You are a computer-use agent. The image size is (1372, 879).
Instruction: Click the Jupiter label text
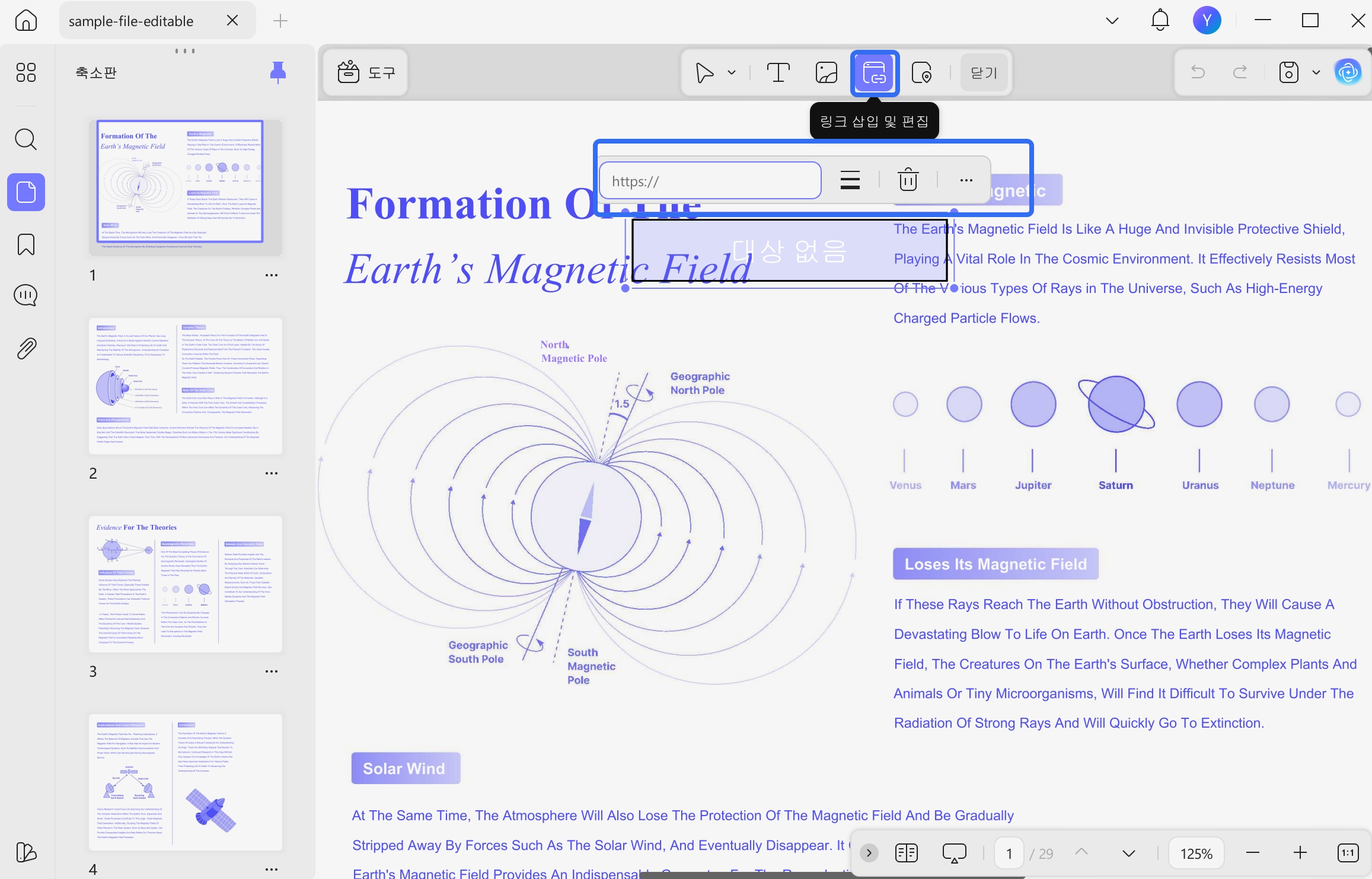[x=1033, y=485]
